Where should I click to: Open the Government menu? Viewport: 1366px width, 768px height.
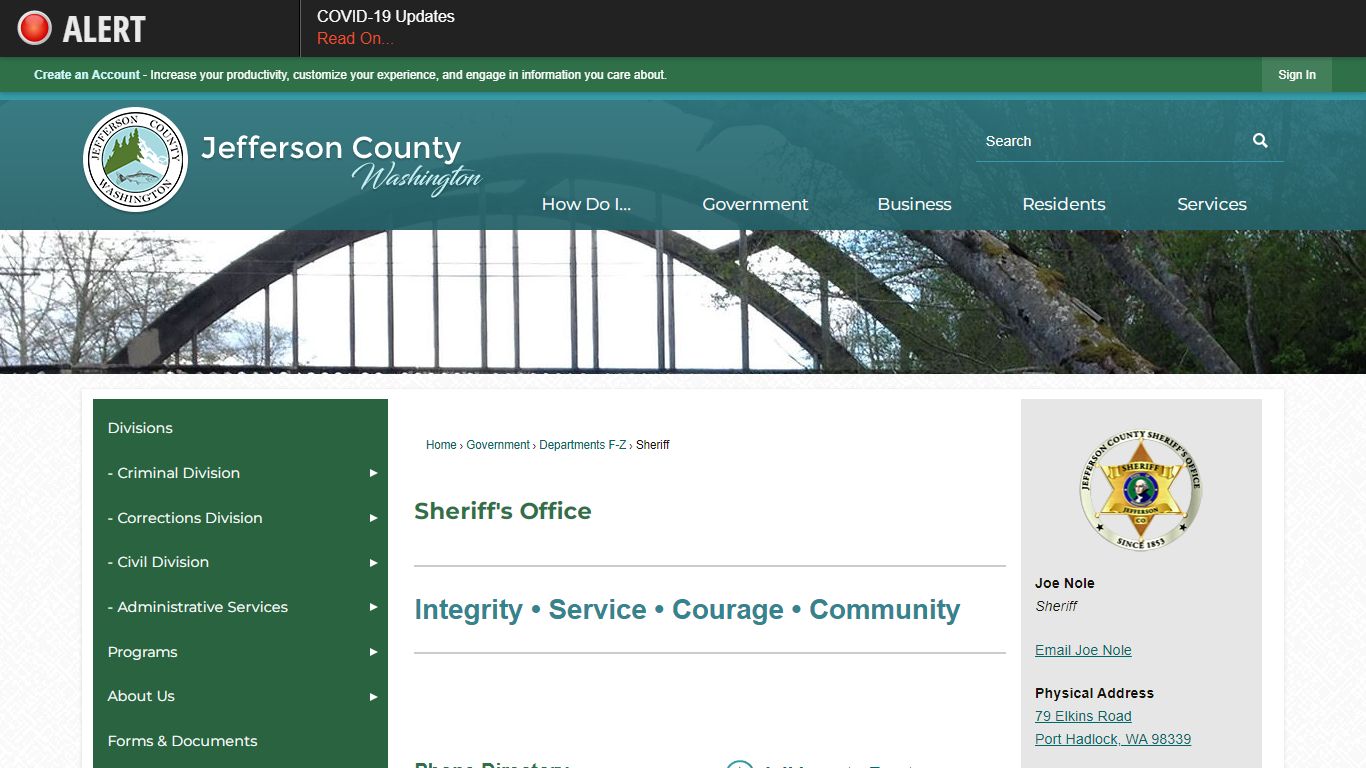click(x=755, y=204)
